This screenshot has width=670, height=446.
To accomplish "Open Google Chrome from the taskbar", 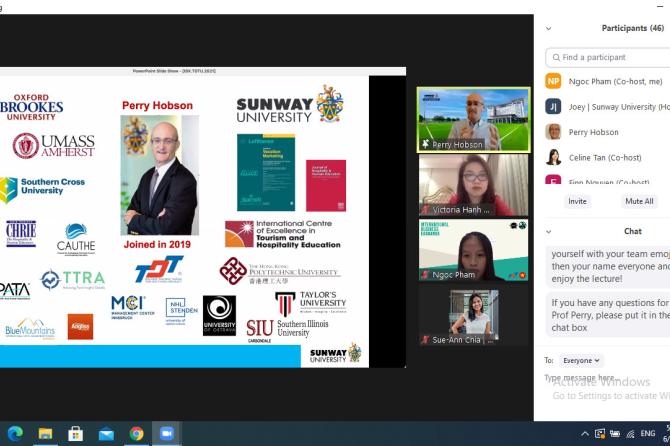I will click(136, 434).
